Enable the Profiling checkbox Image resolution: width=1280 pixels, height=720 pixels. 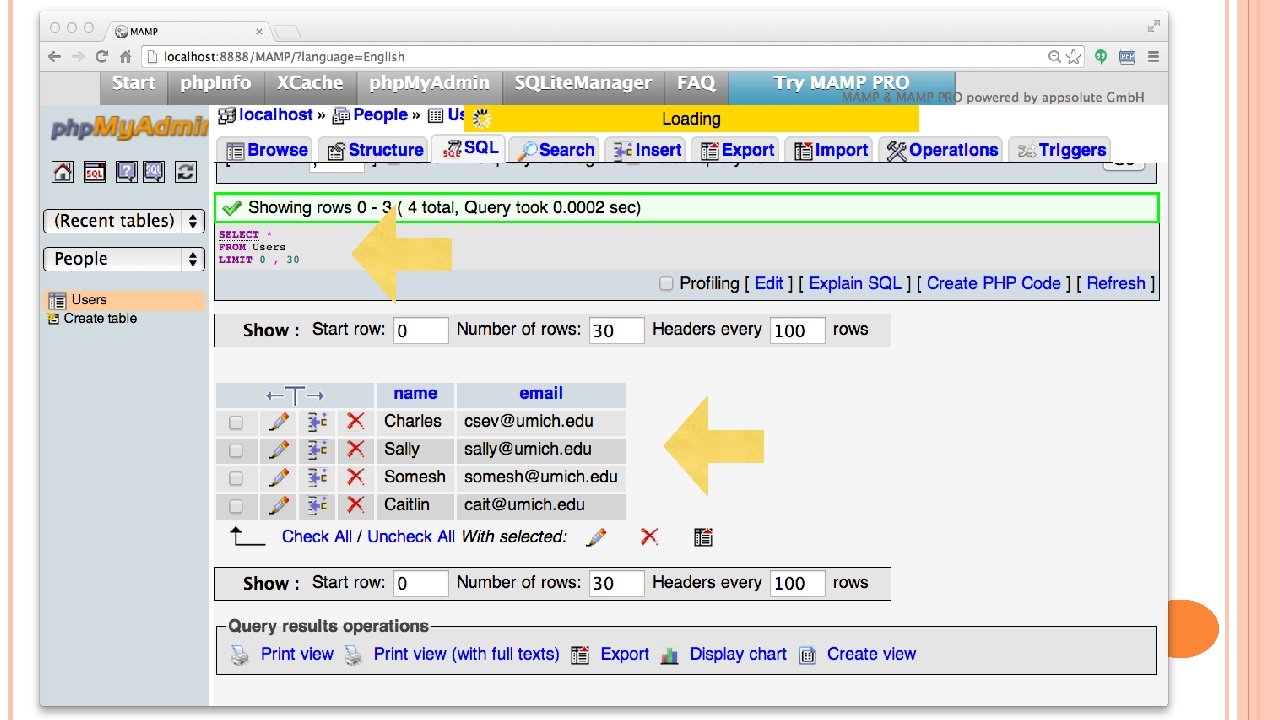click(x=666, y=284)
